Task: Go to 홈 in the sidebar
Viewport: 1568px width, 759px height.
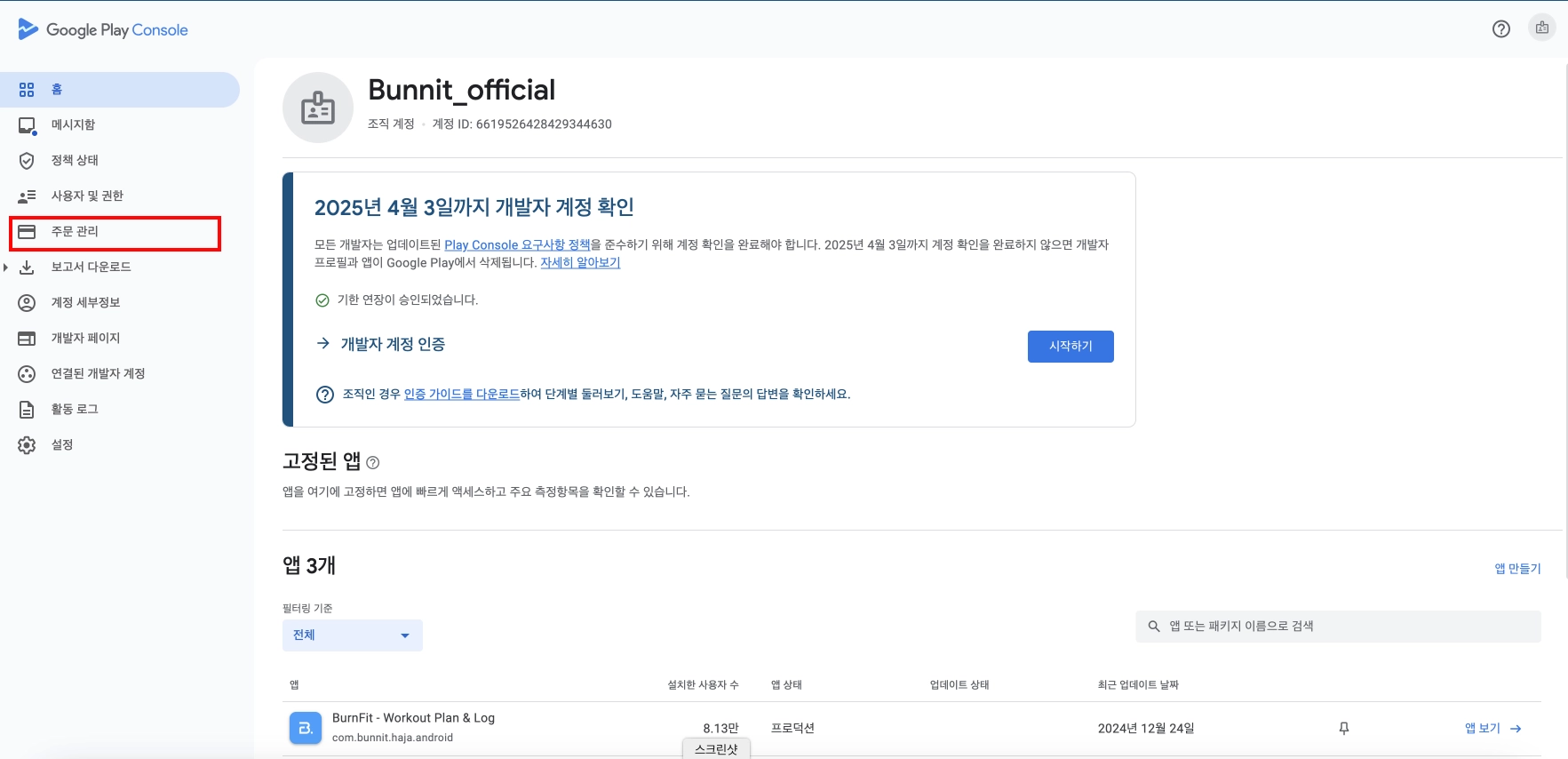Action: click(120, 90)
